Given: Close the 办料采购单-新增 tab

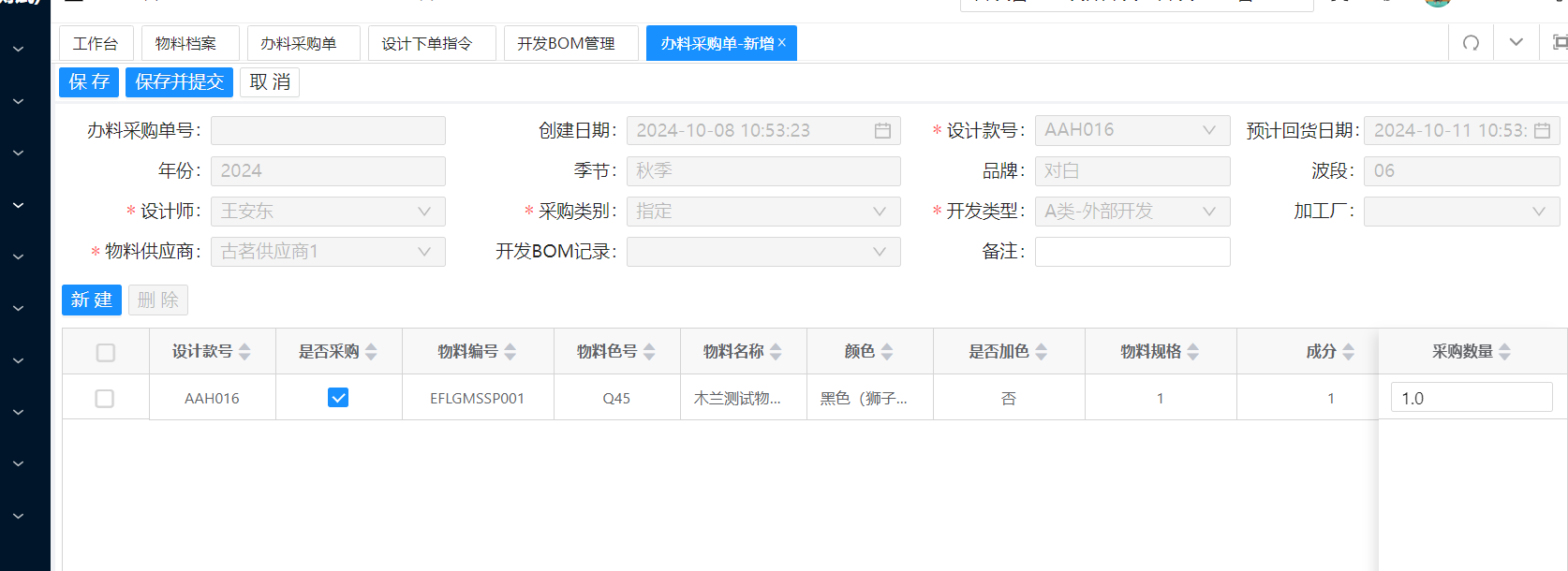Looking at the screenshot, I should pyautogui.click(x=782, y=43).
